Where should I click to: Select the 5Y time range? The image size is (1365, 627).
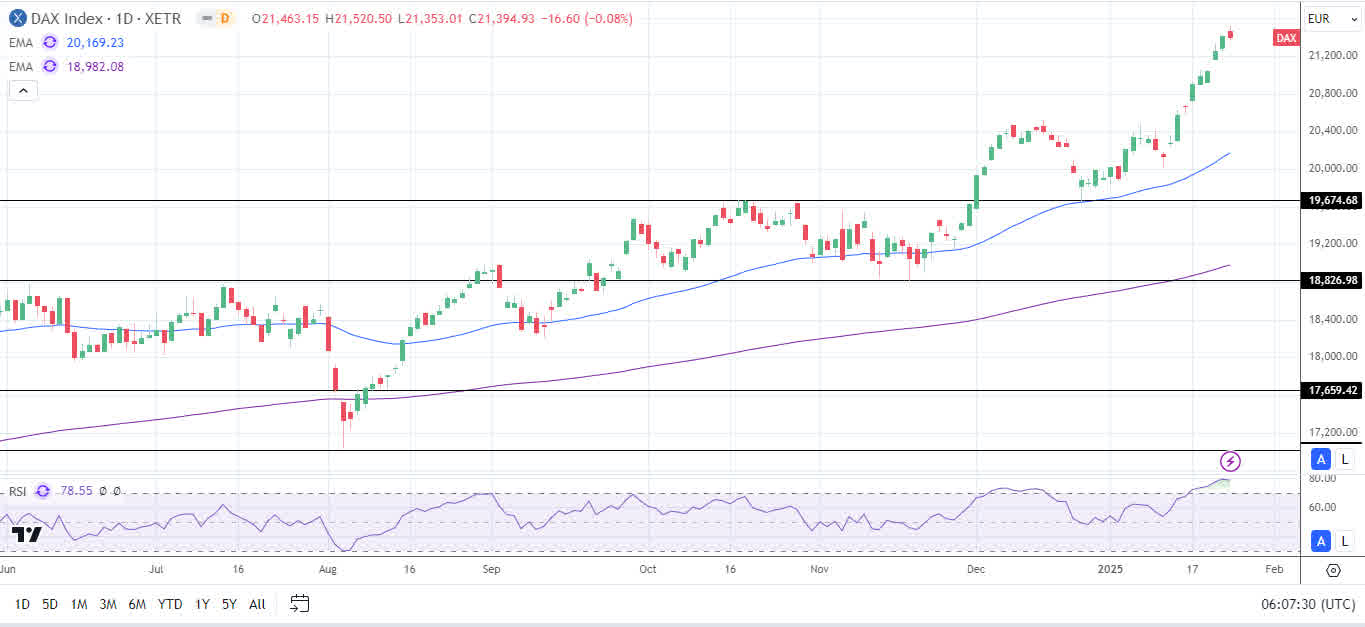230,604
